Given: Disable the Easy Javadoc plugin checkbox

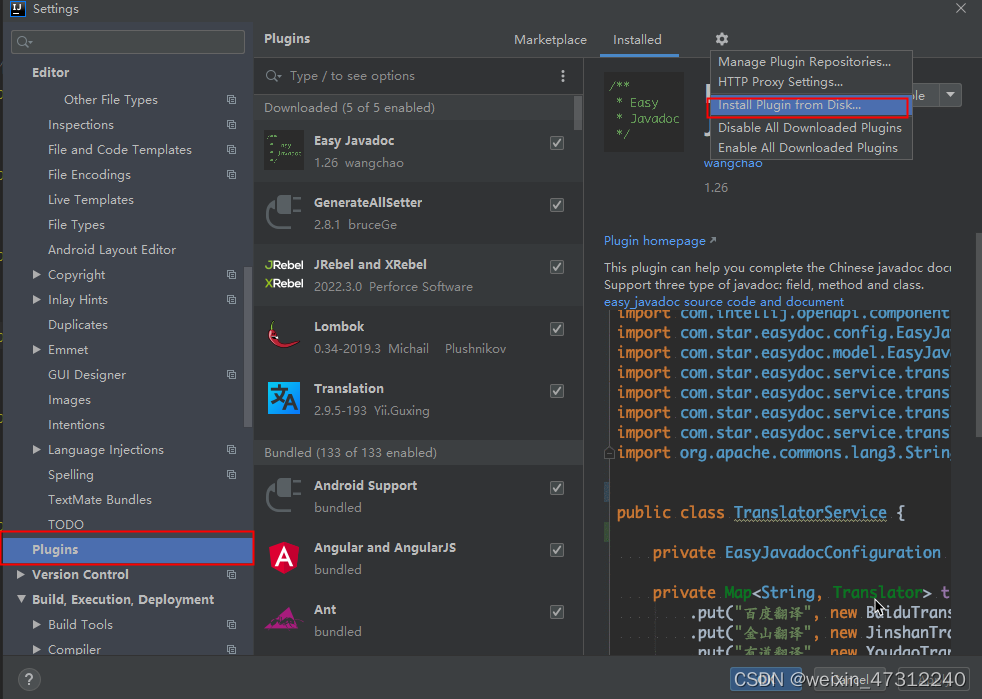Looking at the screenshot, I should [x=557, y=143].
